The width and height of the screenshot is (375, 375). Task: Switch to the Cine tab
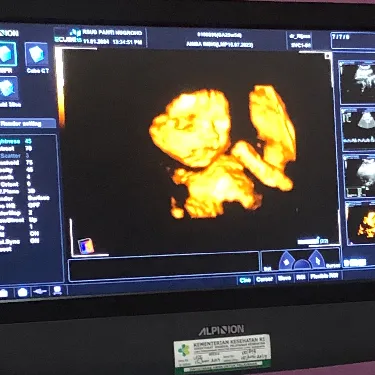pyautogui.click(x=245, y=280)
